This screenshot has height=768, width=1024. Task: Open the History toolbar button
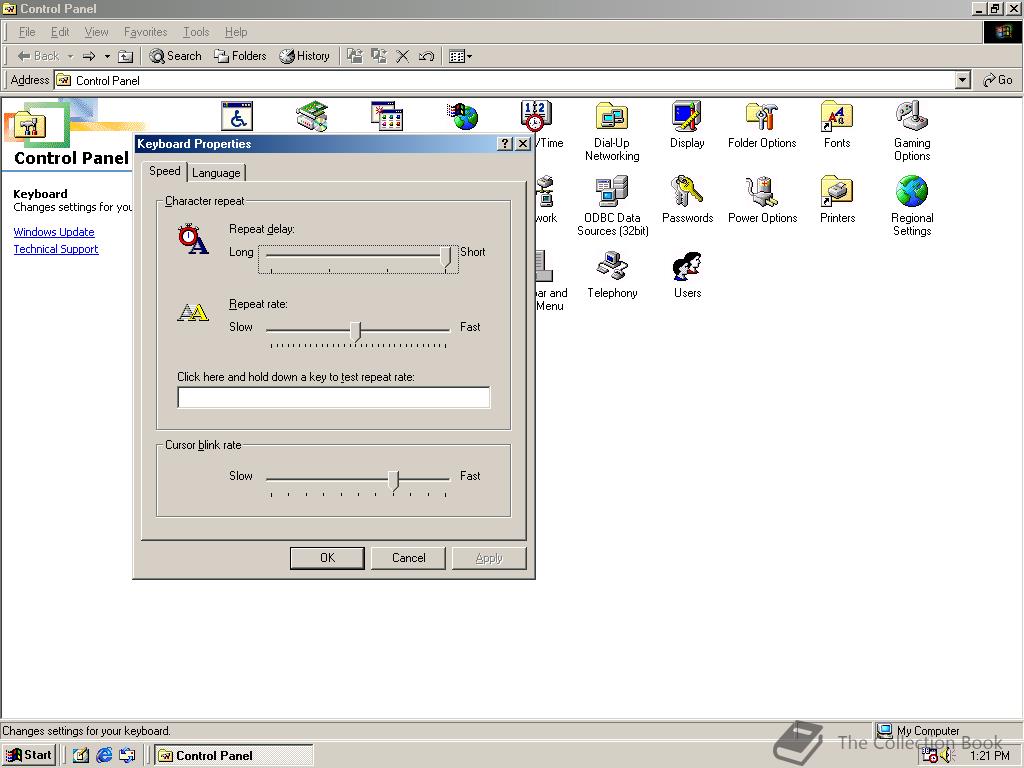(304, 56)
